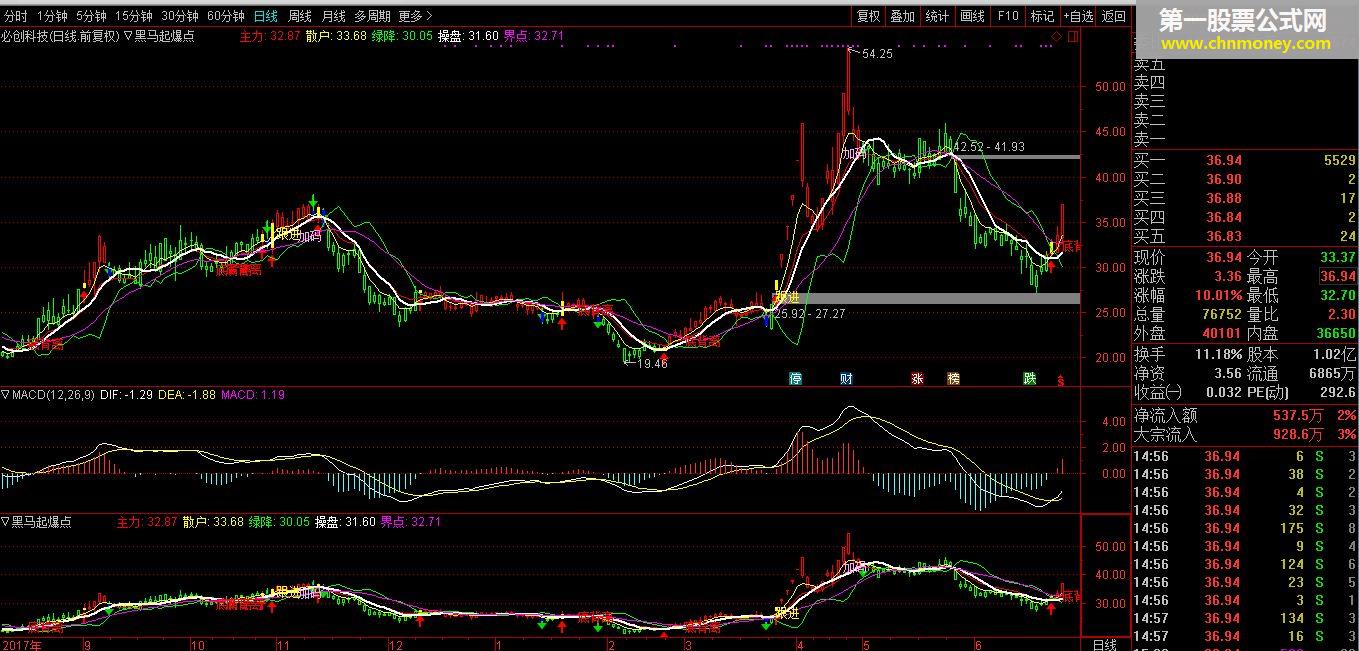
Task: Switch to 月线 monthly chart
Action: point(333,16)
